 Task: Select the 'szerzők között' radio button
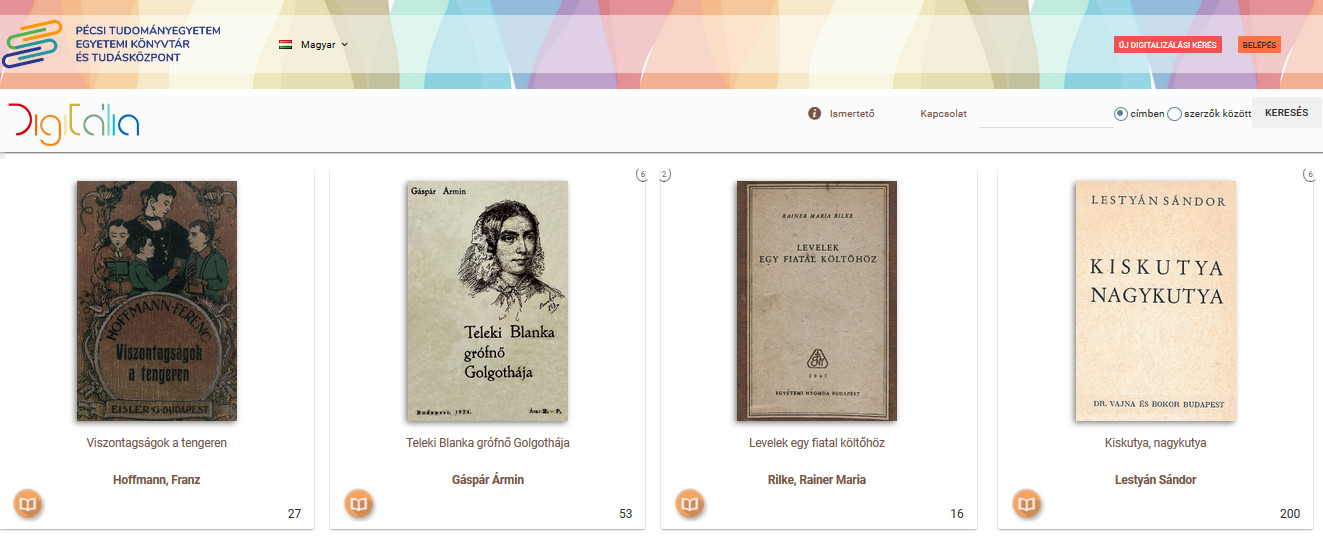1174,114
